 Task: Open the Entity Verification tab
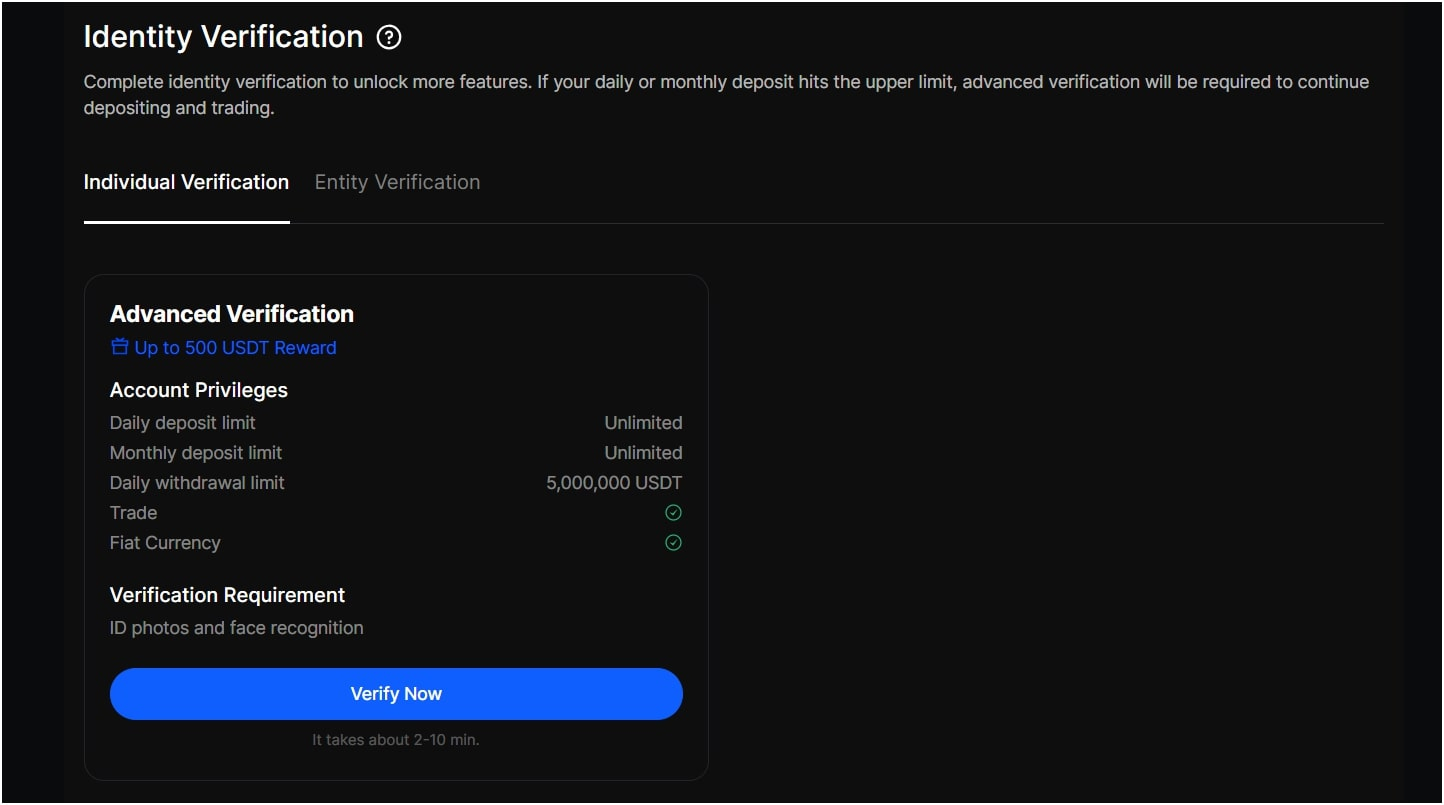coord(397,183)
